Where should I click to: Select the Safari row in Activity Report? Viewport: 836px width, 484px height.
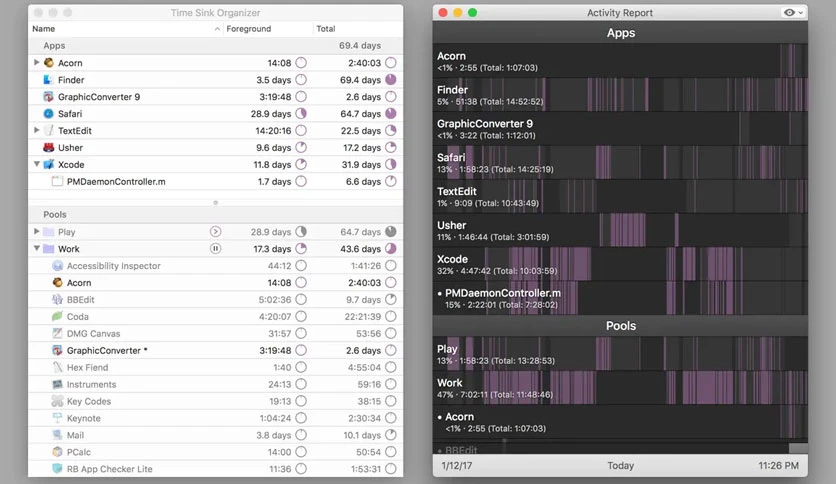(x=620, y=162)
